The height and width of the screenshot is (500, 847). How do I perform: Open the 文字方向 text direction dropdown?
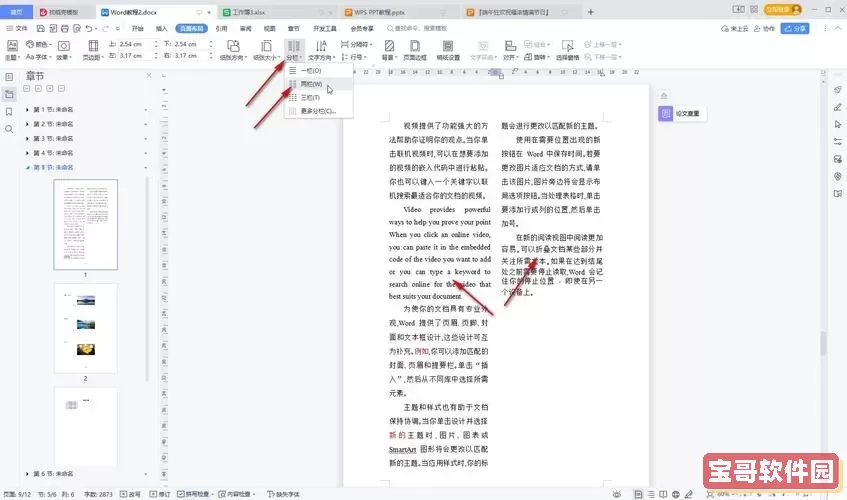point(321,50)
